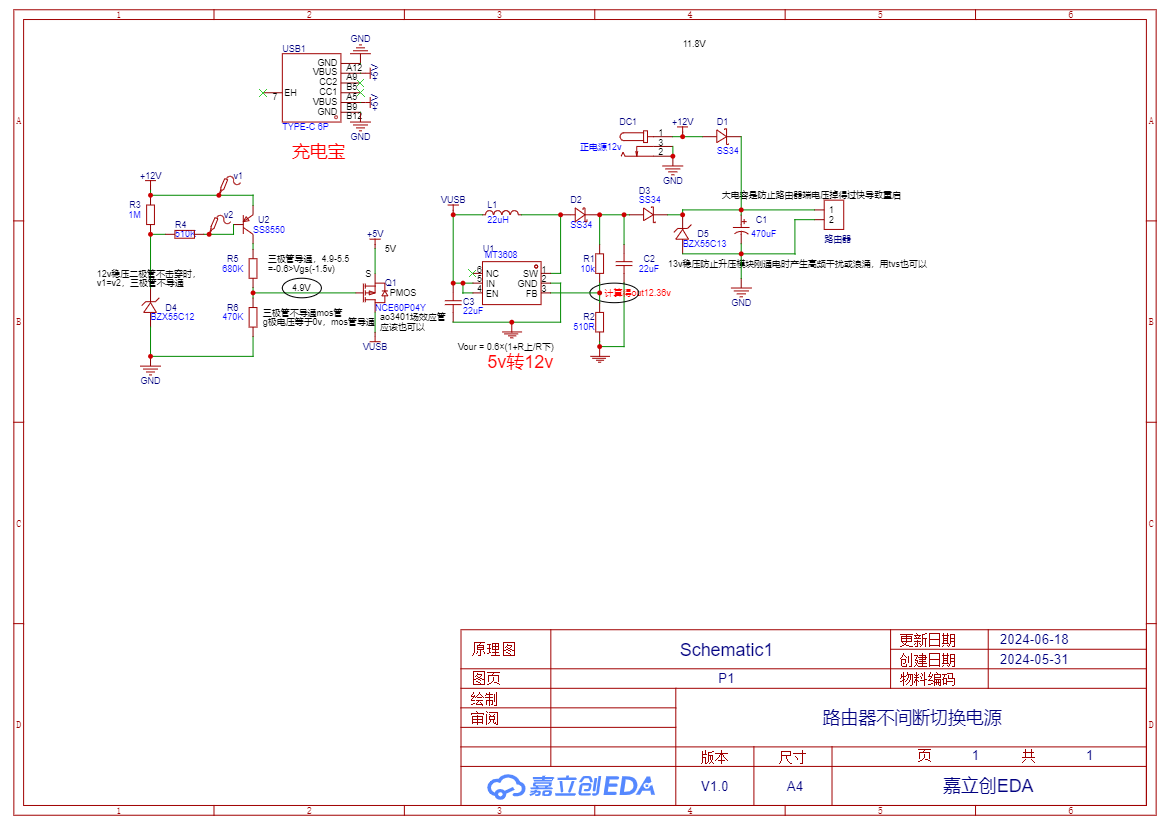1170x825 pixels.
Task: Click the D4 BZX55C12 zener diode symbol
Action: coord(151,307)
